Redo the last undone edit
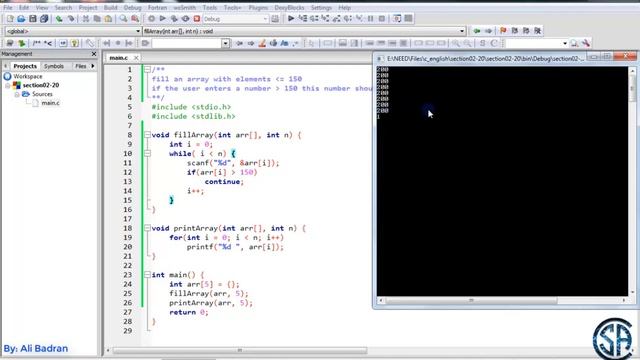Screen dimensions: 640x360 [71, 19]
